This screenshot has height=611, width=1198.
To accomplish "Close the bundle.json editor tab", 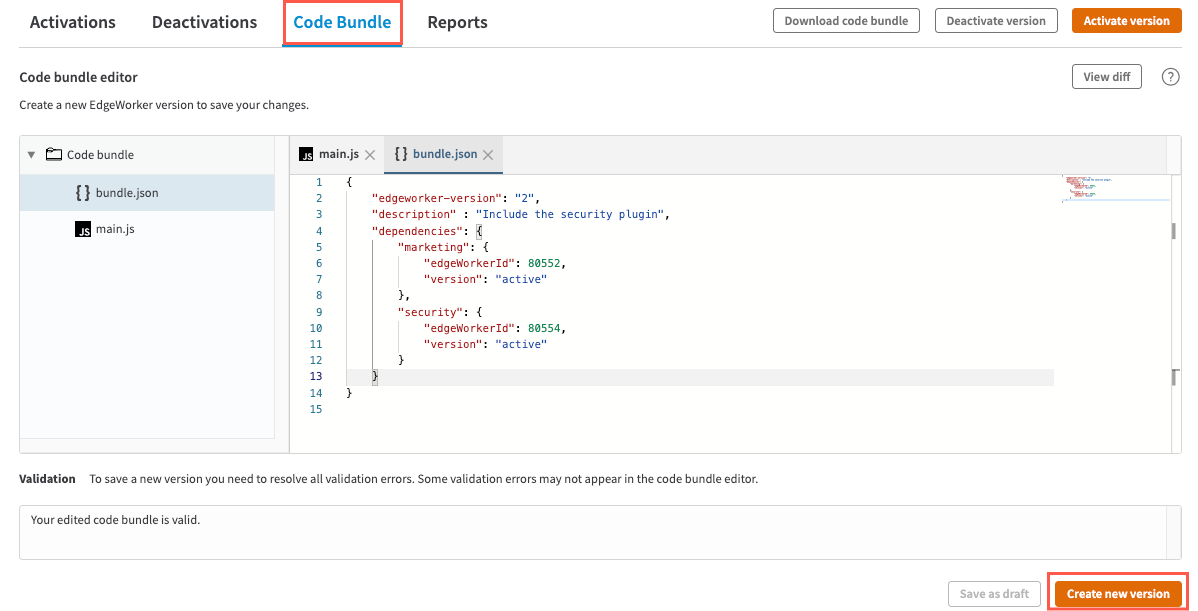I will click(488, 155).
